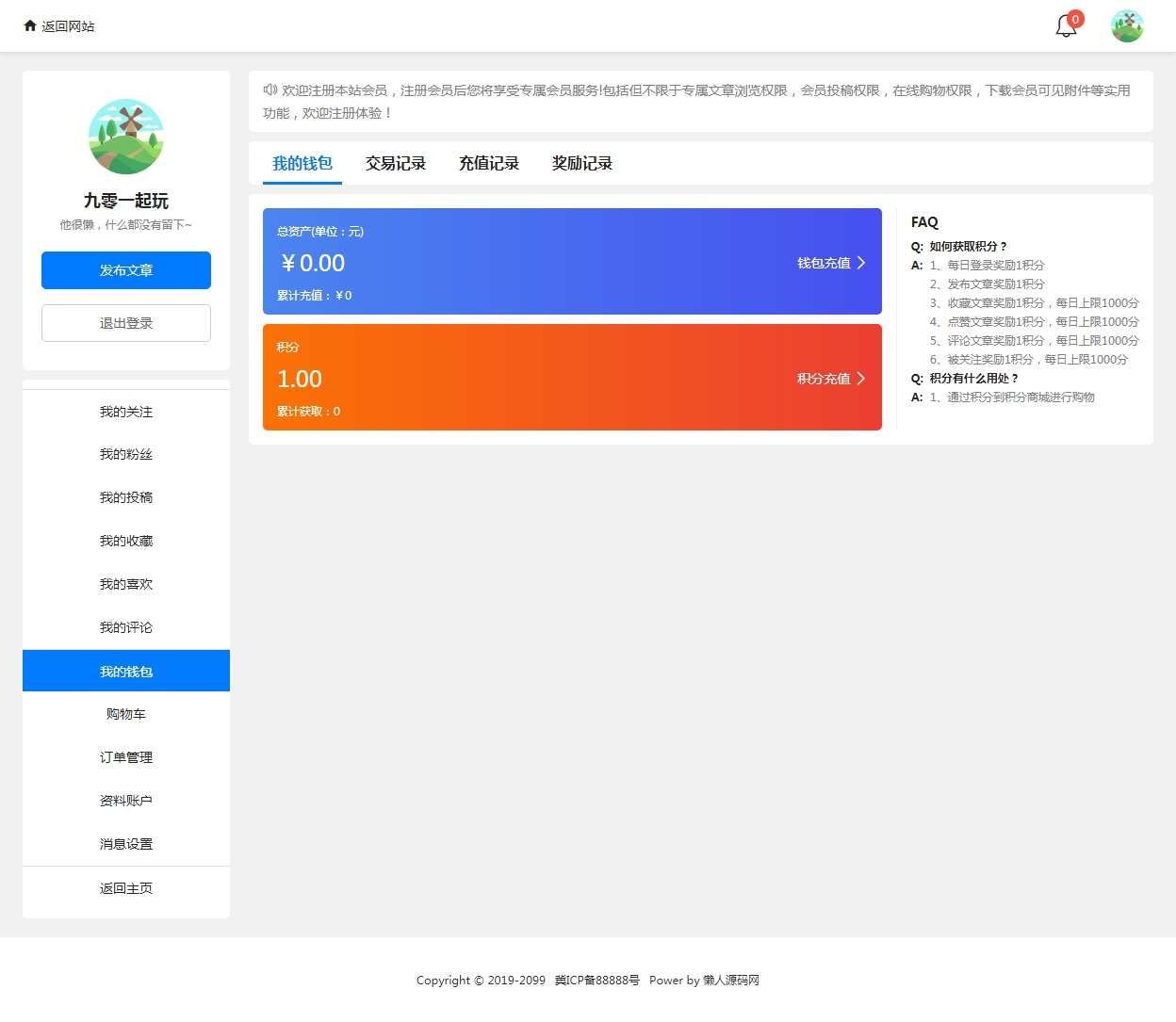
Task: Select the 我的收藏 sidebar item
Action: [x=125, y=541]
